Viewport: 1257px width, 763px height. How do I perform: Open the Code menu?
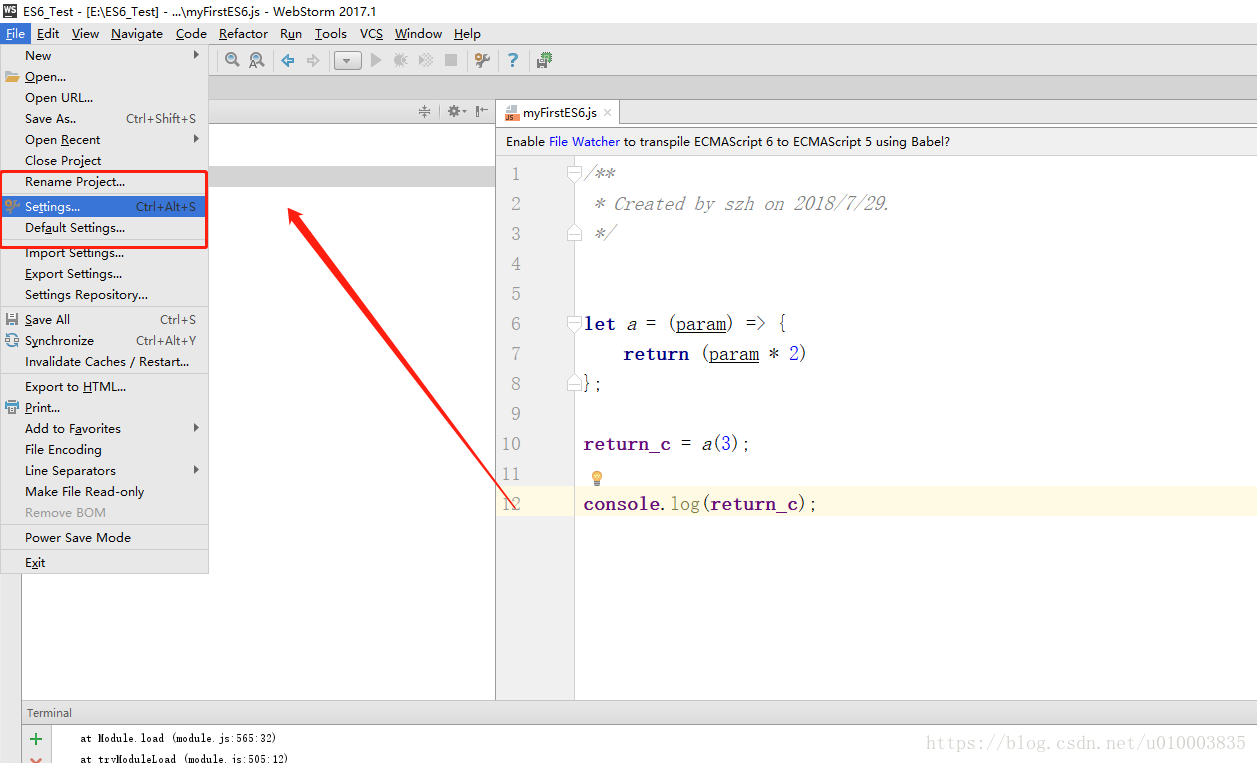[191, 33]
